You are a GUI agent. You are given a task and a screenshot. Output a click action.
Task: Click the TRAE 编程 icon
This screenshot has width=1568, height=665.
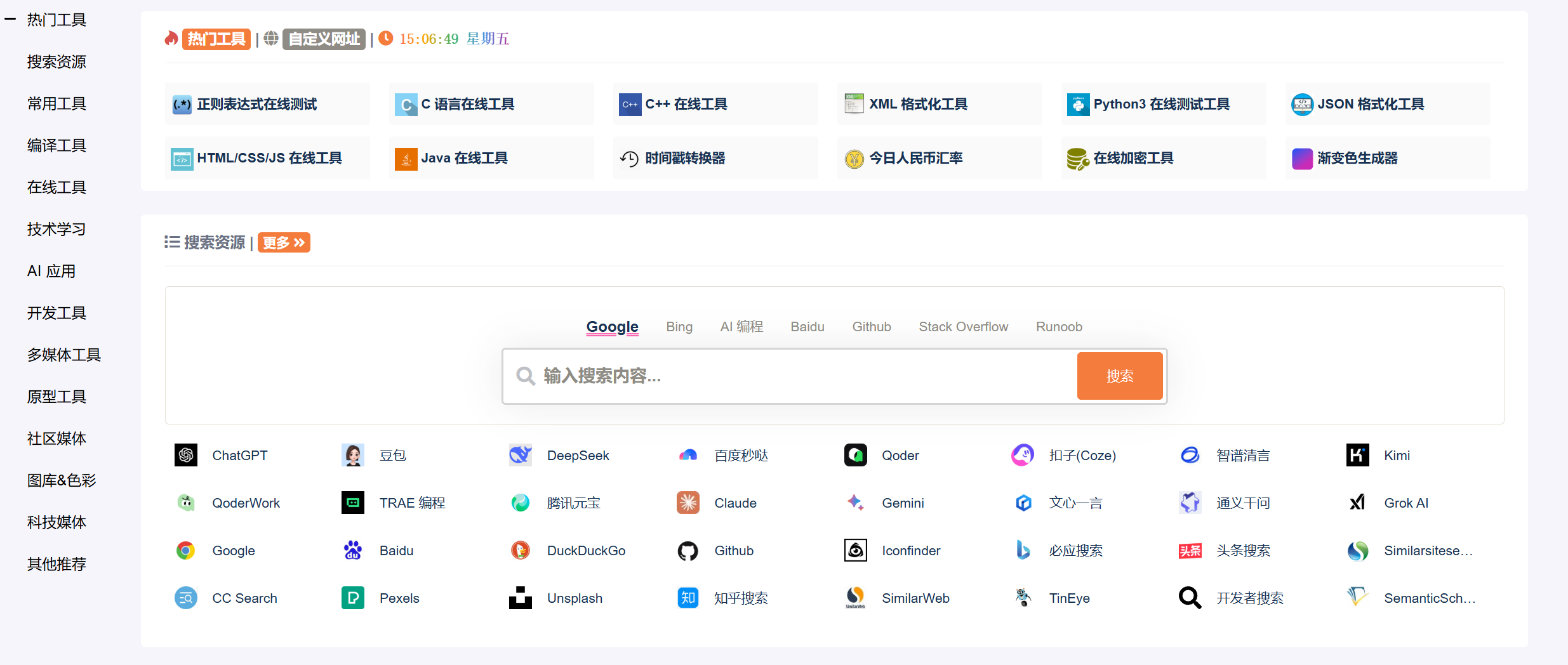[353, 503]
